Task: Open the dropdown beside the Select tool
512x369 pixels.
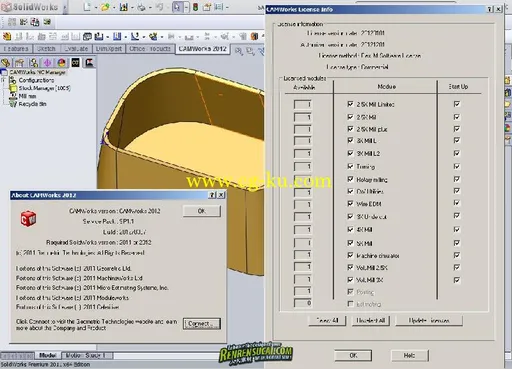Action: click(186, 7)
